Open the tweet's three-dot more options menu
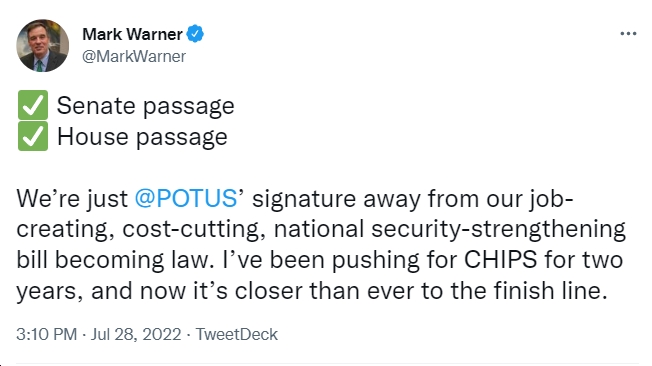The height and width of the screenshot is (366, 652). tap(628, 33)
